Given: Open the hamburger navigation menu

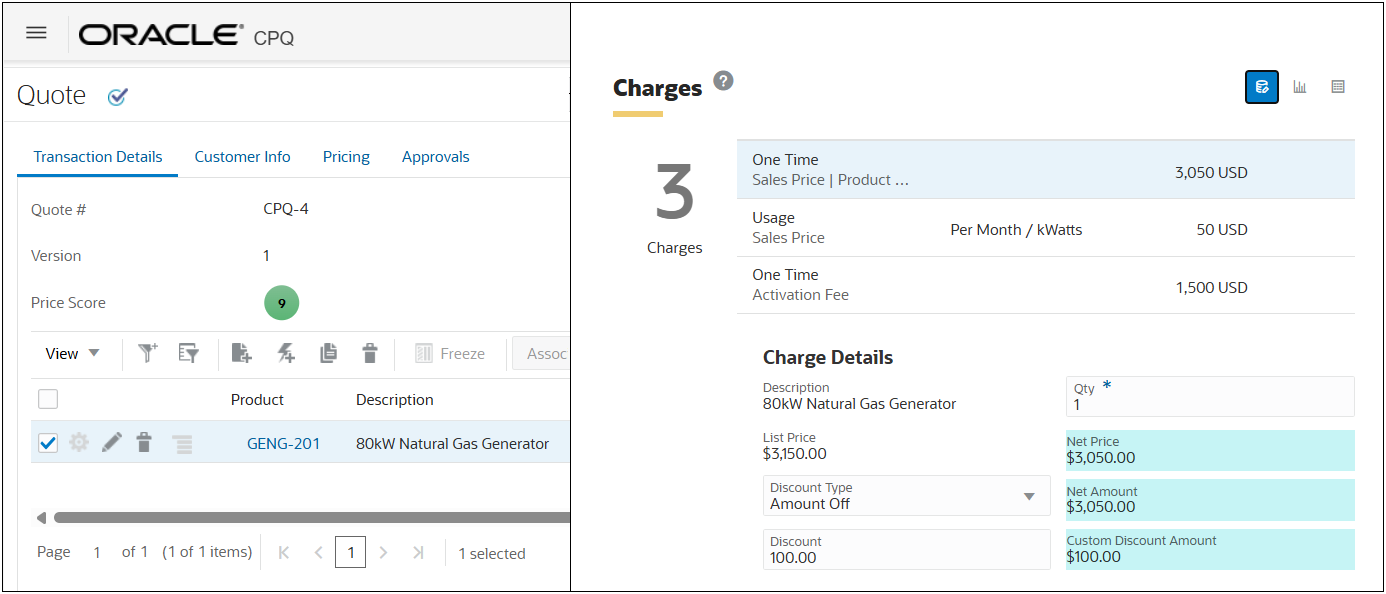Looking at the screenshot, I should (36, 33).
